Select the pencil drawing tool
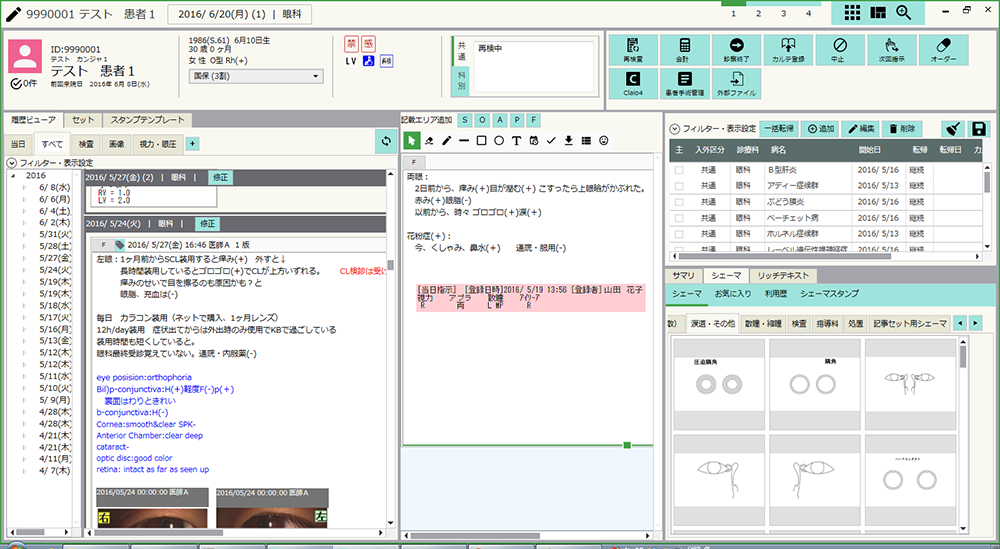 (x=446, y=141)
